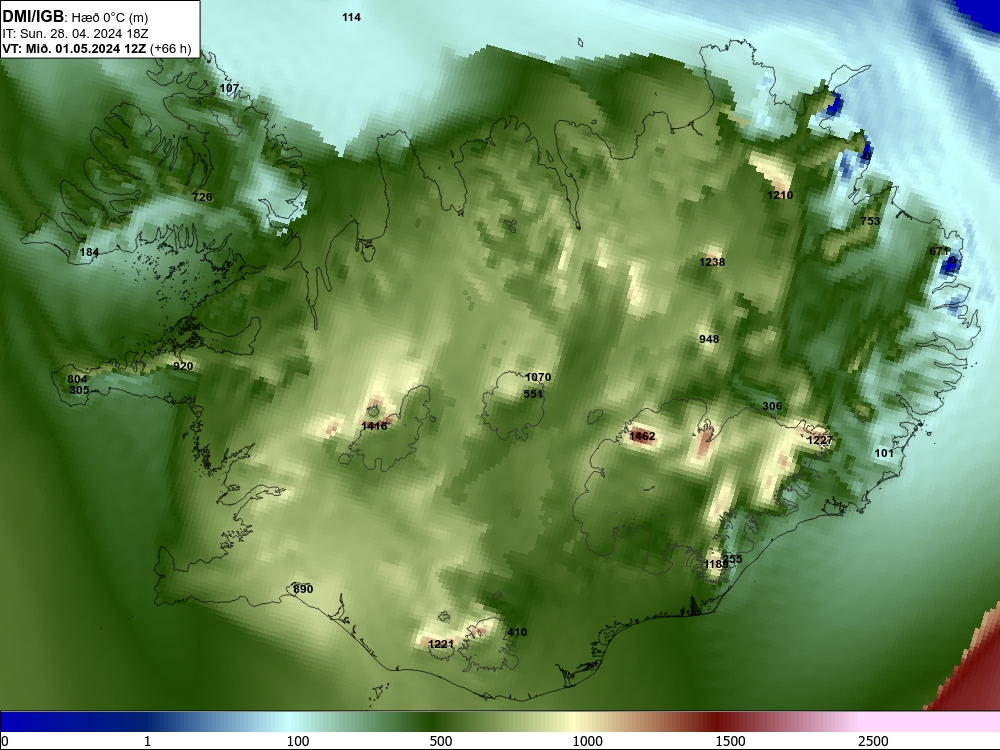Click the 255 label in the southeast
This screenshot has width=1000, height=750.
pos(733,559)
